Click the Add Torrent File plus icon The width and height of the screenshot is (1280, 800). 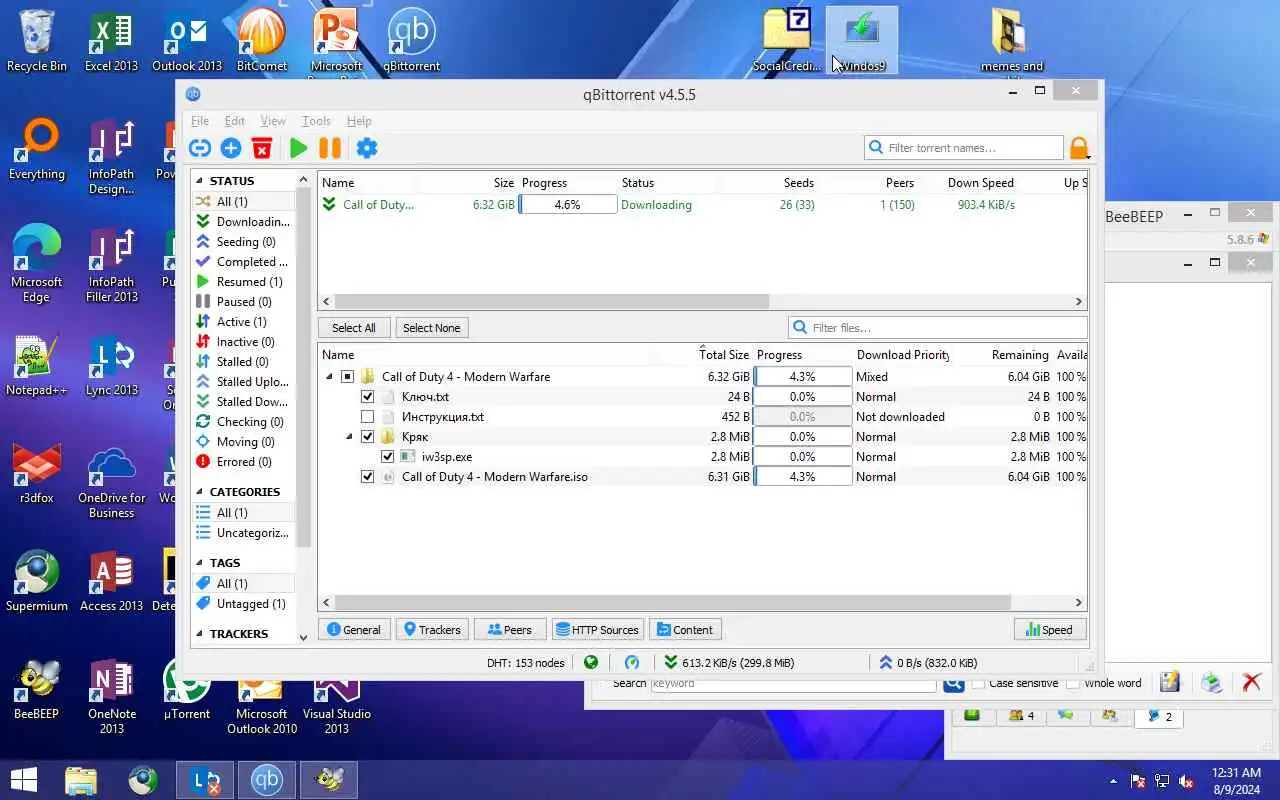(231, 148)
